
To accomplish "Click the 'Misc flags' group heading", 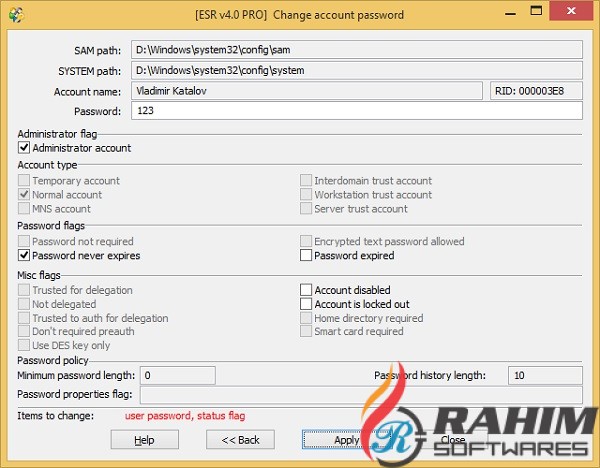I will tap(39, 275).
